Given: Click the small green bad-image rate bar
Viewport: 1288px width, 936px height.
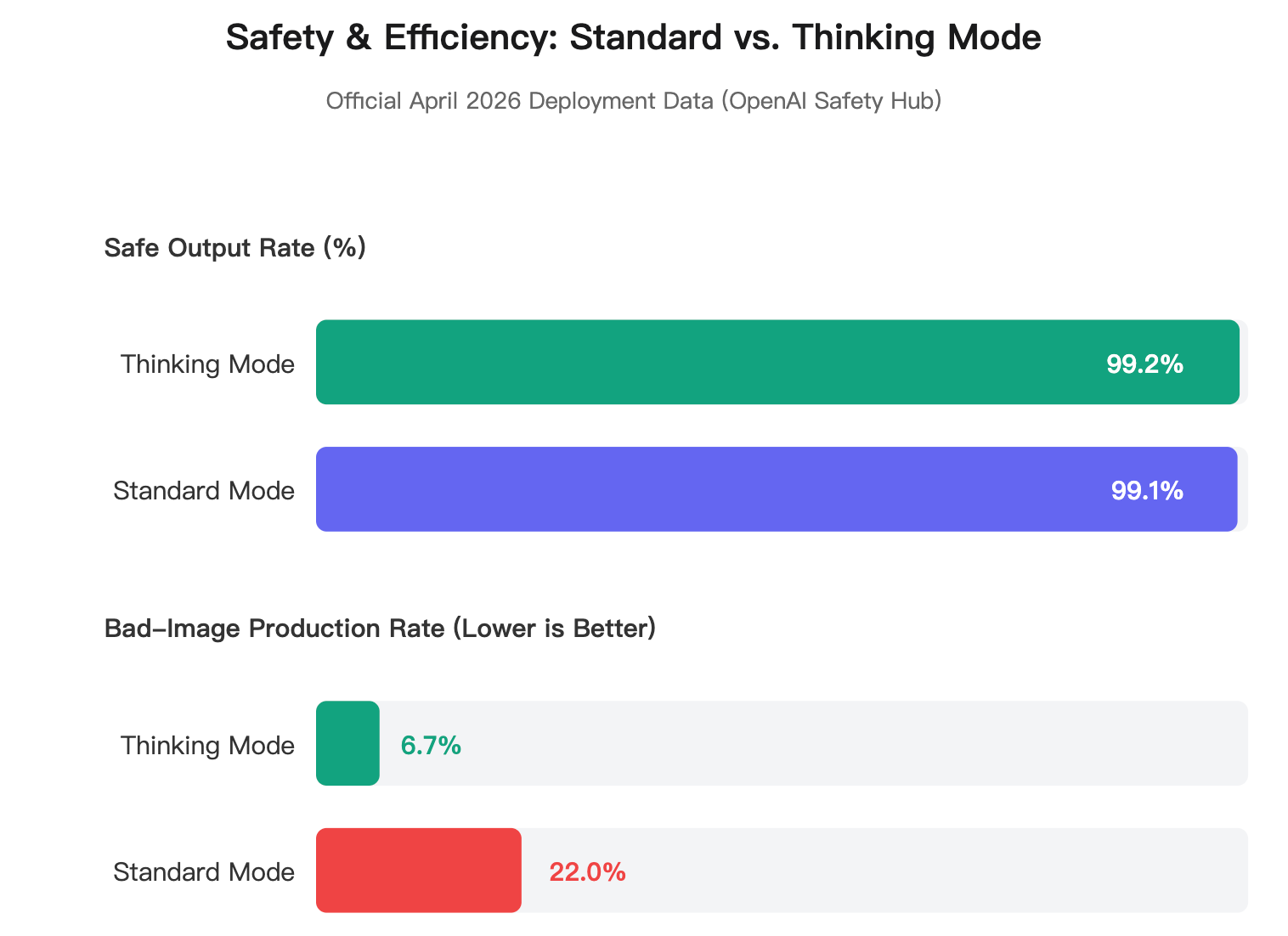Looking at the screenshot, I should (x=347, y=743).
